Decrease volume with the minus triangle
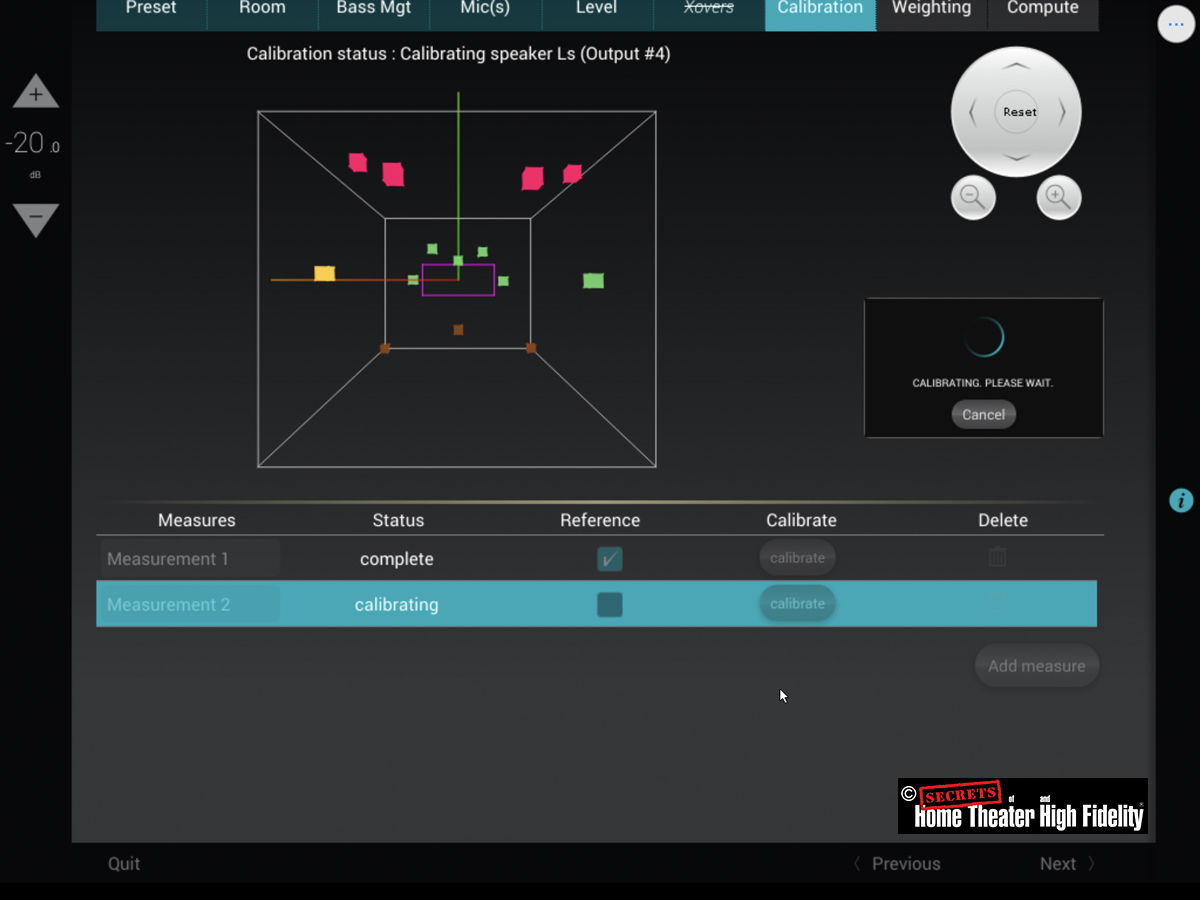The width and height of the screenshot is (1200, 900). [x=36, y=218]
